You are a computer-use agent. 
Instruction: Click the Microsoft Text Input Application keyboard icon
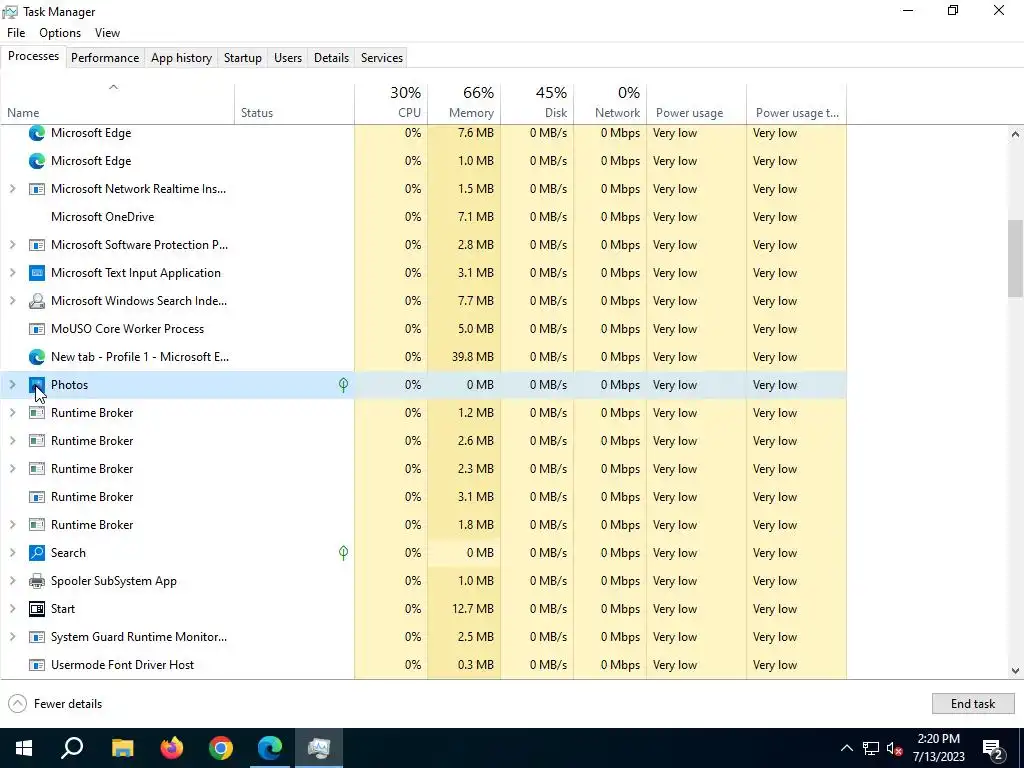pyautogui.click(x=37, y=272)
